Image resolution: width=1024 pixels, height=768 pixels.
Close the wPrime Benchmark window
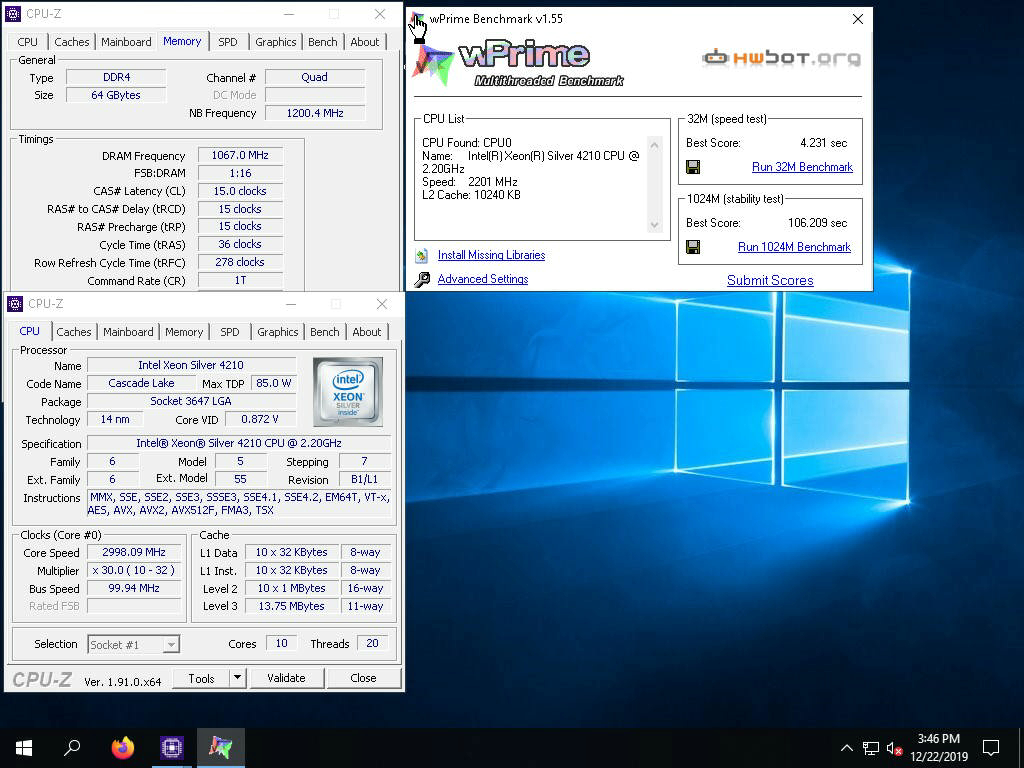pos(858,19)
